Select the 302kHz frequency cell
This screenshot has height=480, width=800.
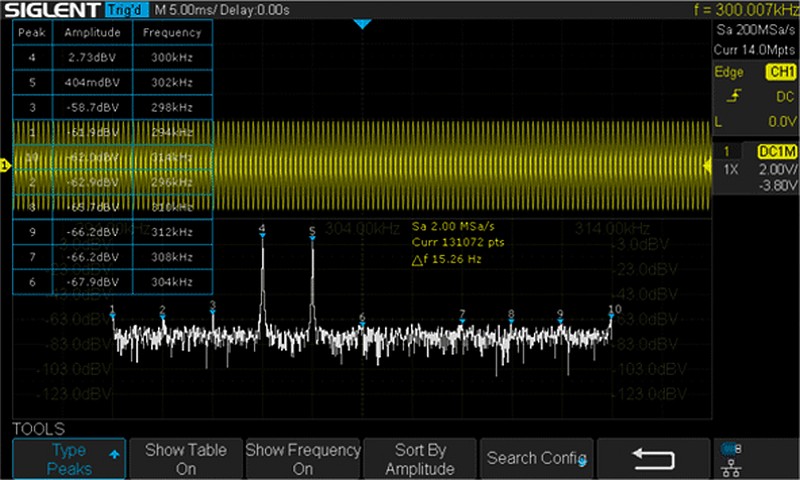click(x=172, y=83)
